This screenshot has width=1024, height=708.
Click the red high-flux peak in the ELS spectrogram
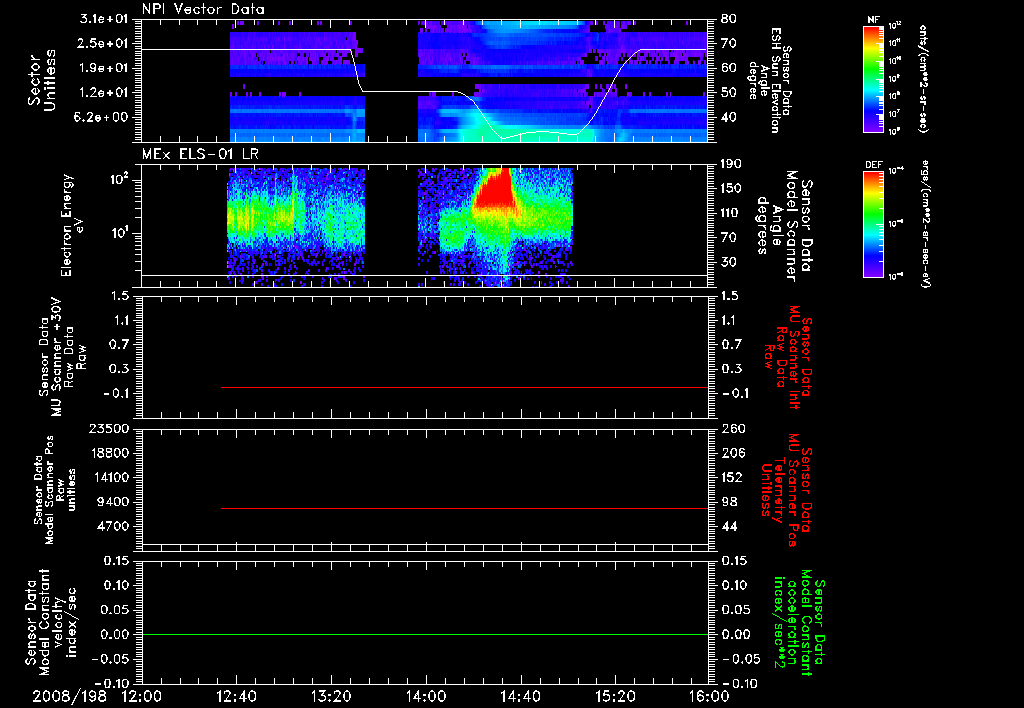point(498,189)
